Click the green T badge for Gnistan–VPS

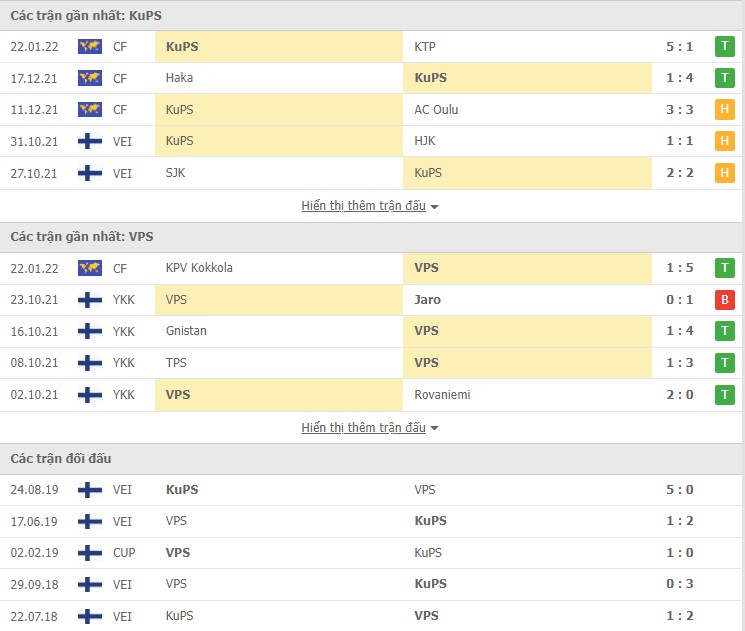[725, 331]
